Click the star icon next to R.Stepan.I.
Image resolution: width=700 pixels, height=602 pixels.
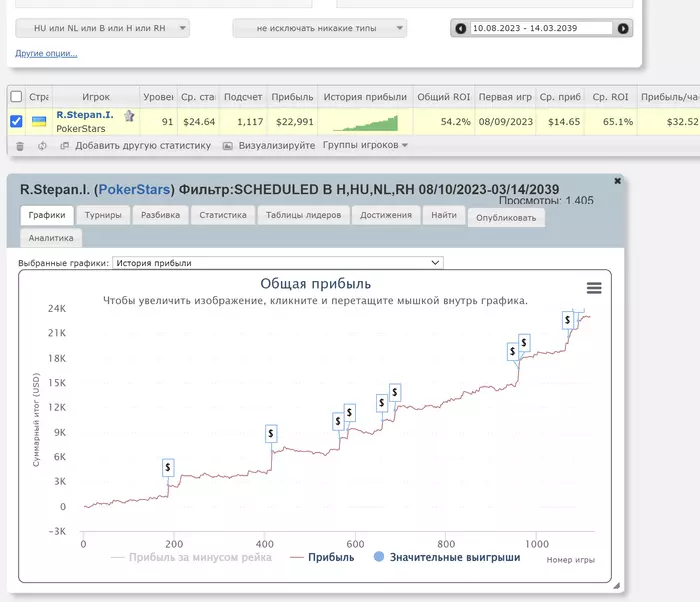click(129, 116)
